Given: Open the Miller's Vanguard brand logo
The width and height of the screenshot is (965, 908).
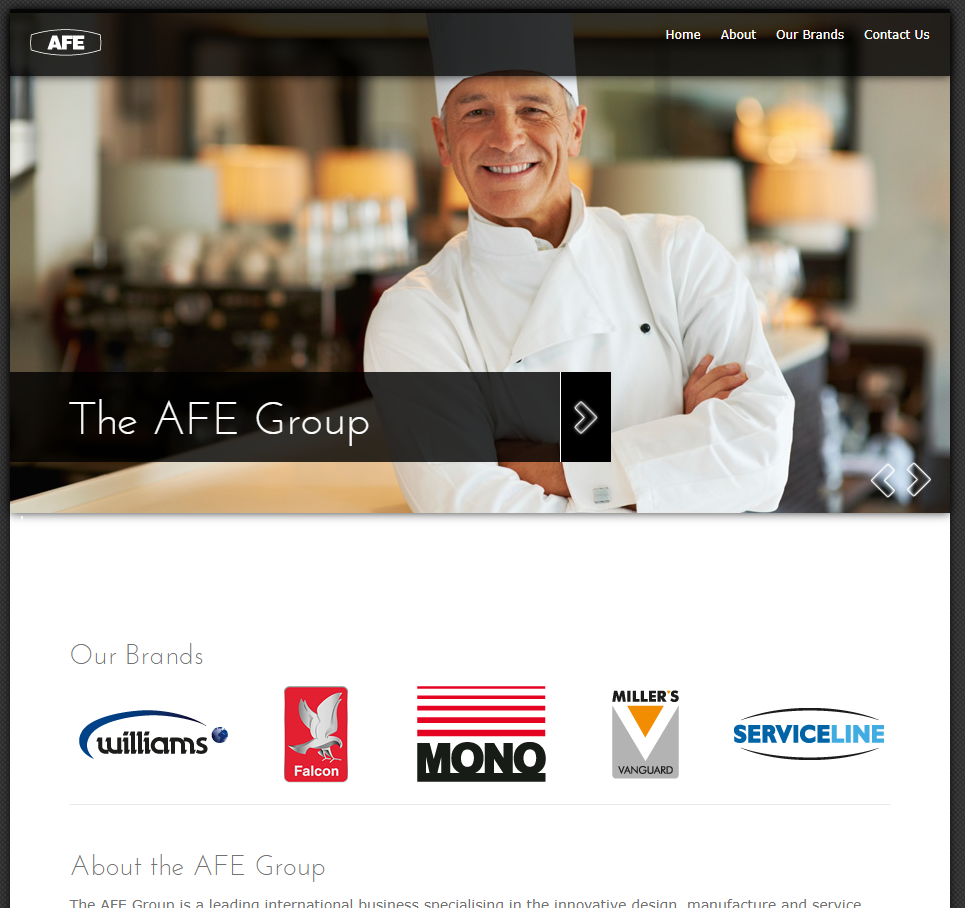Looking at the screenshot, I should [645, 734].
